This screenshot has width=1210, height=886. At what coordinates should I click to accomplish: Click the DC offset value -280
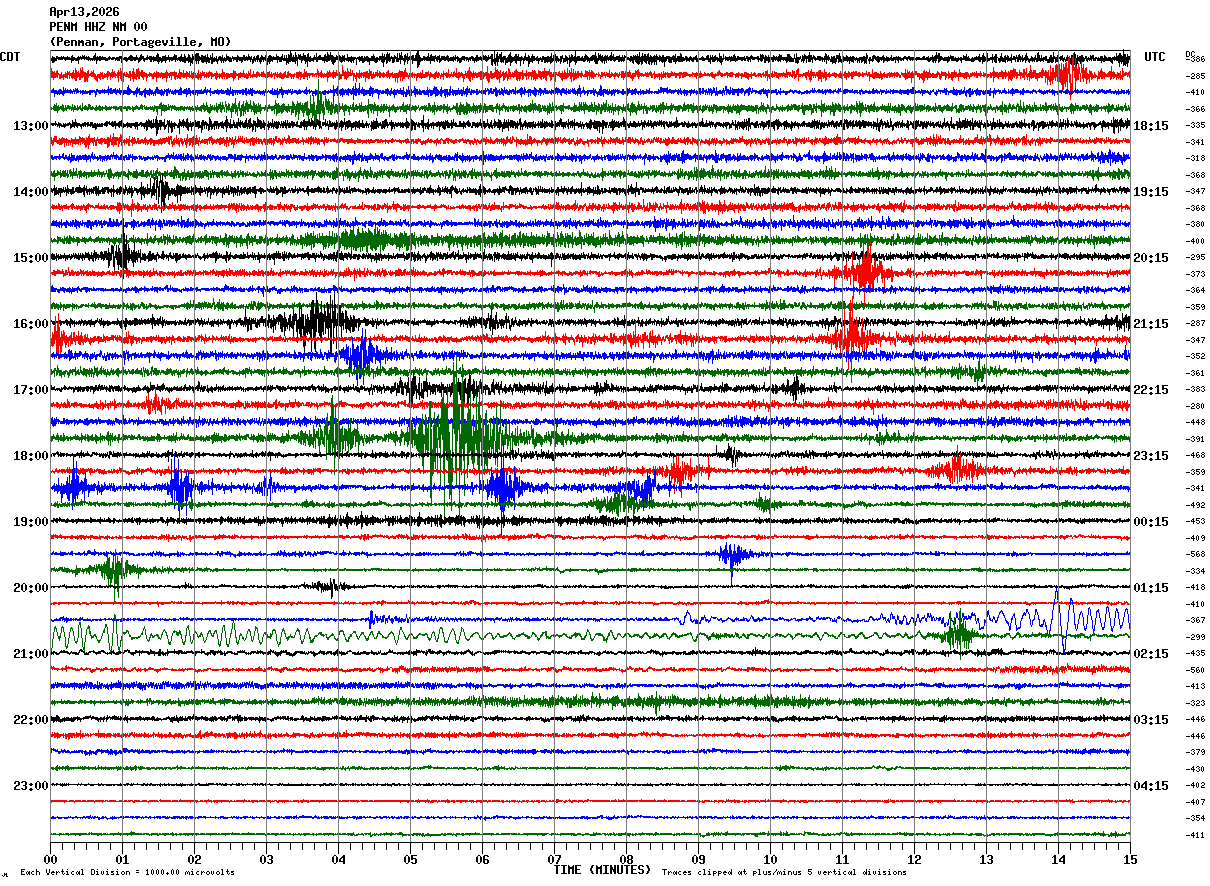[1195, 406]
